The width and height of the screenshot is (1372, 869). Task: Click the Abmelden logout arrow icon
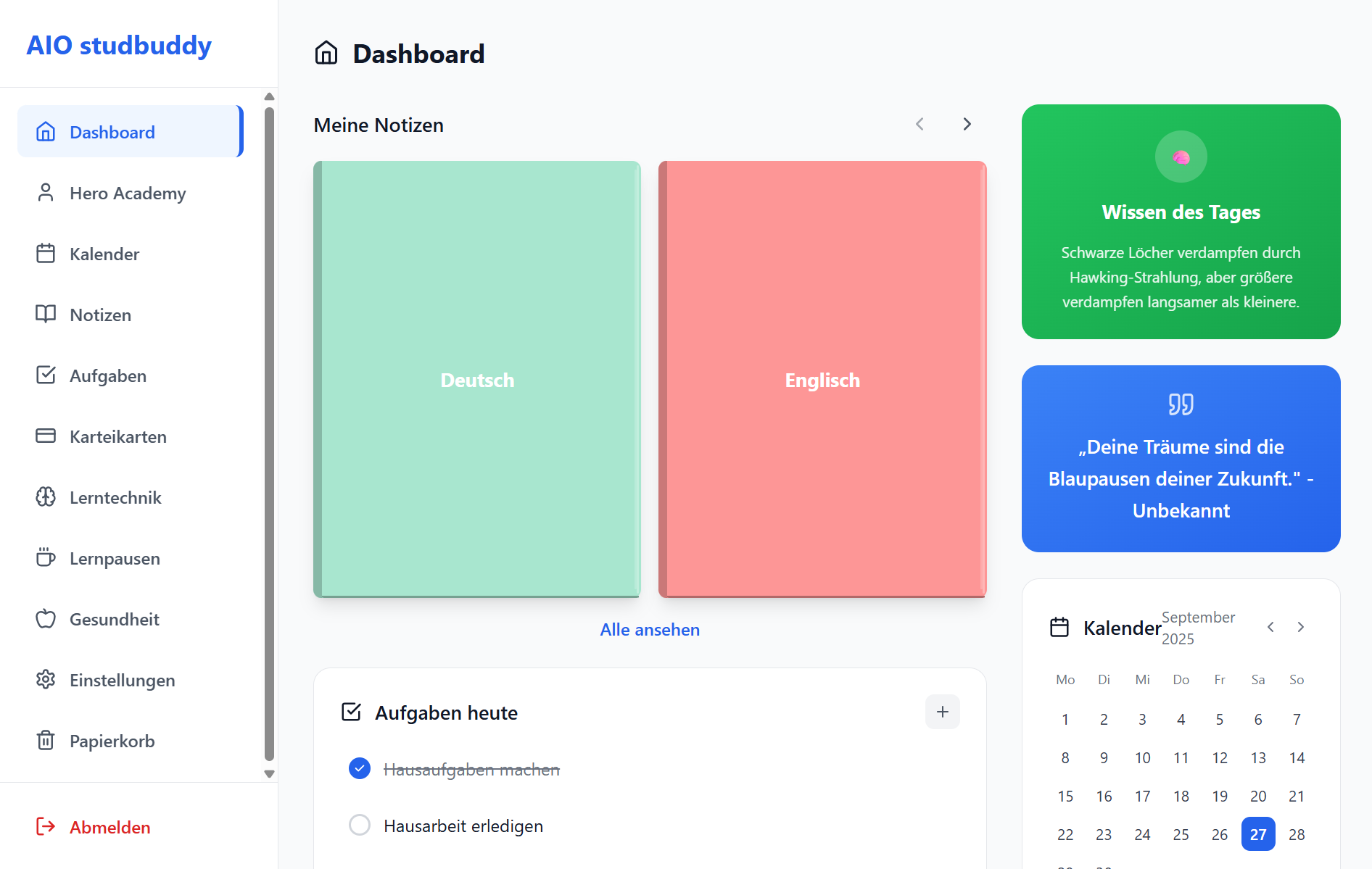point(46,827)
